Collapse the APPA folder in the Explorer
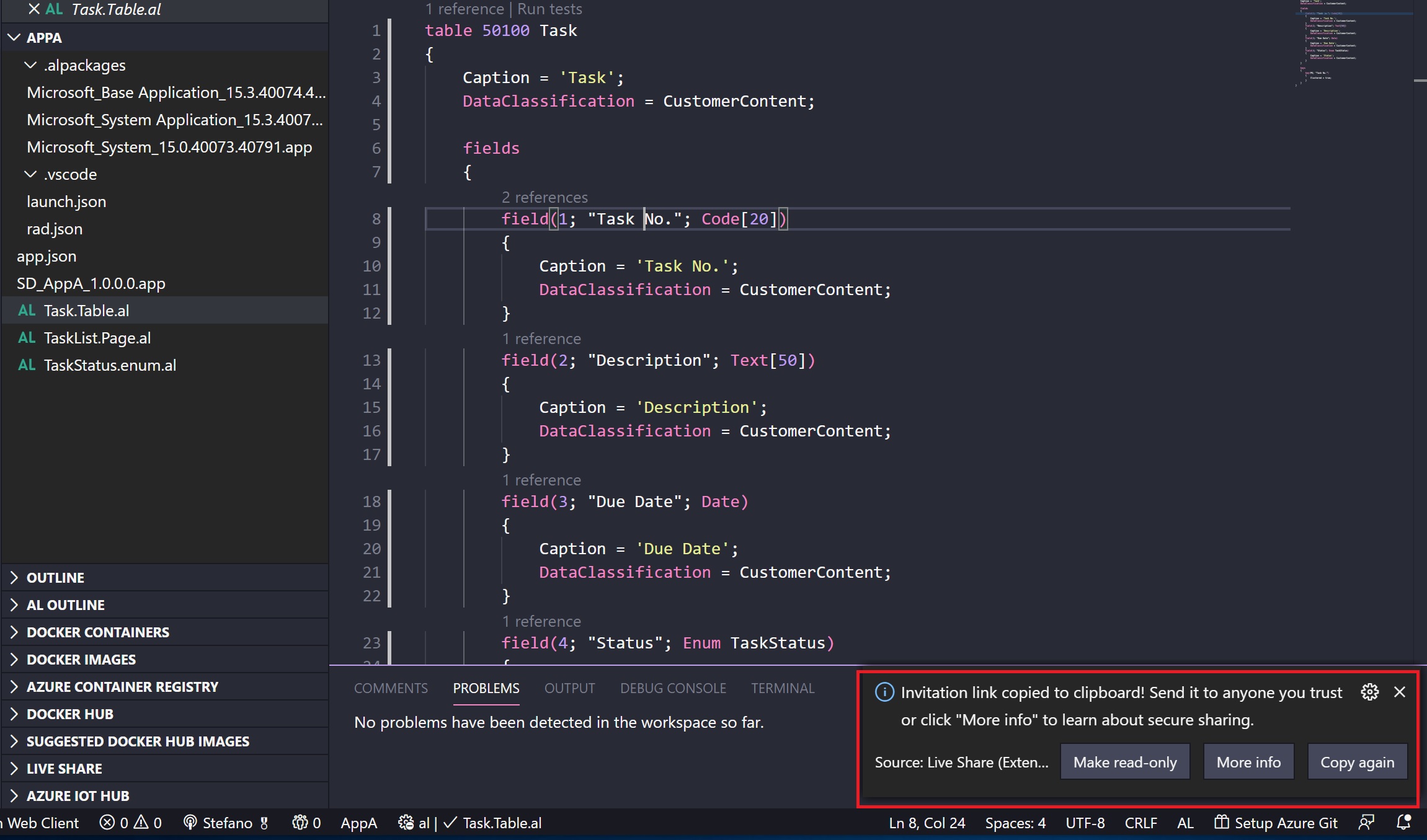The image size is (1427, 840). pos(14,37)
